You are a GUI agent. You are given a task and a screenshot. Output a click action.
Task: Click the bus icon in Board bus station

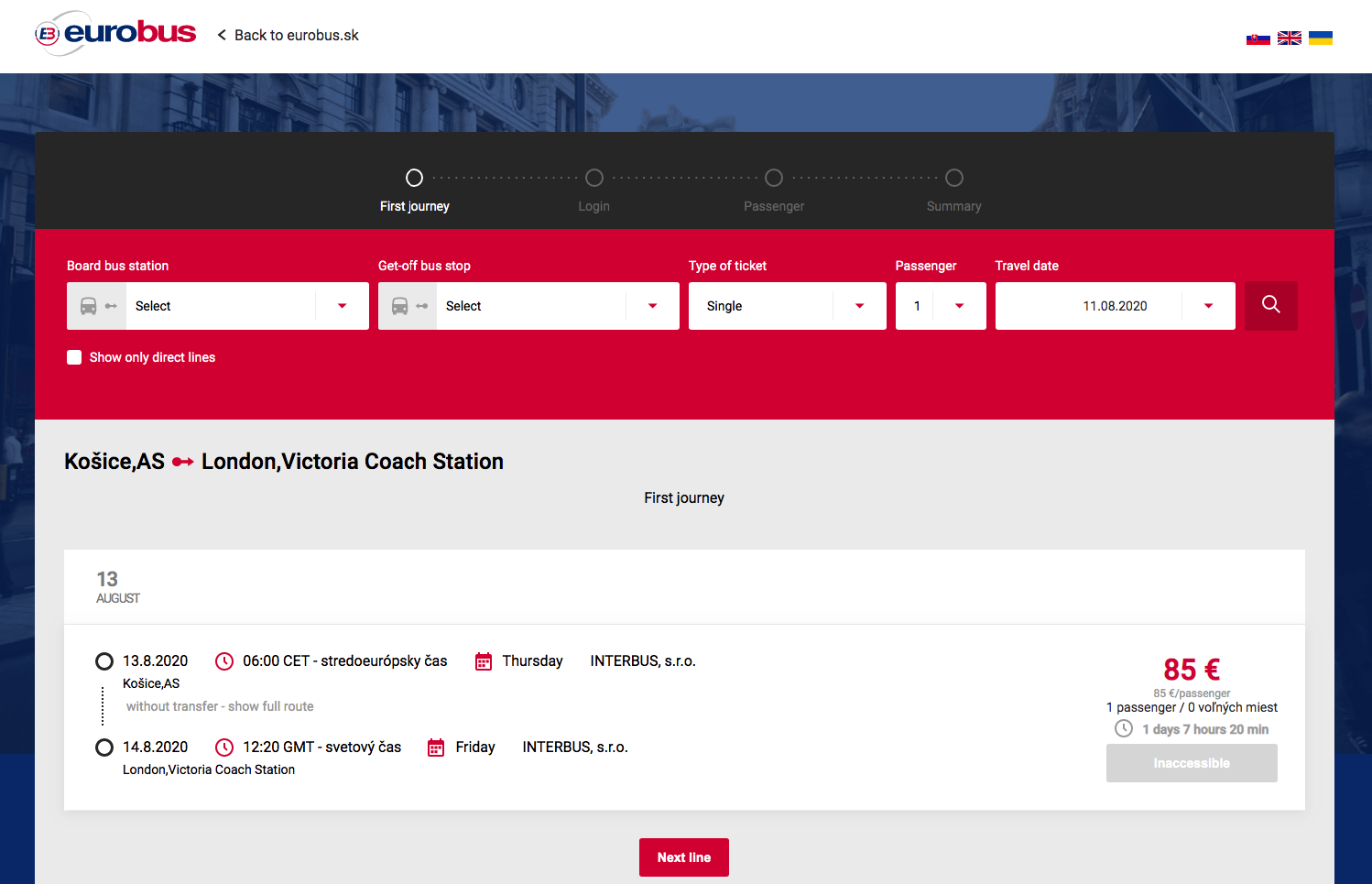pos(89,306)
